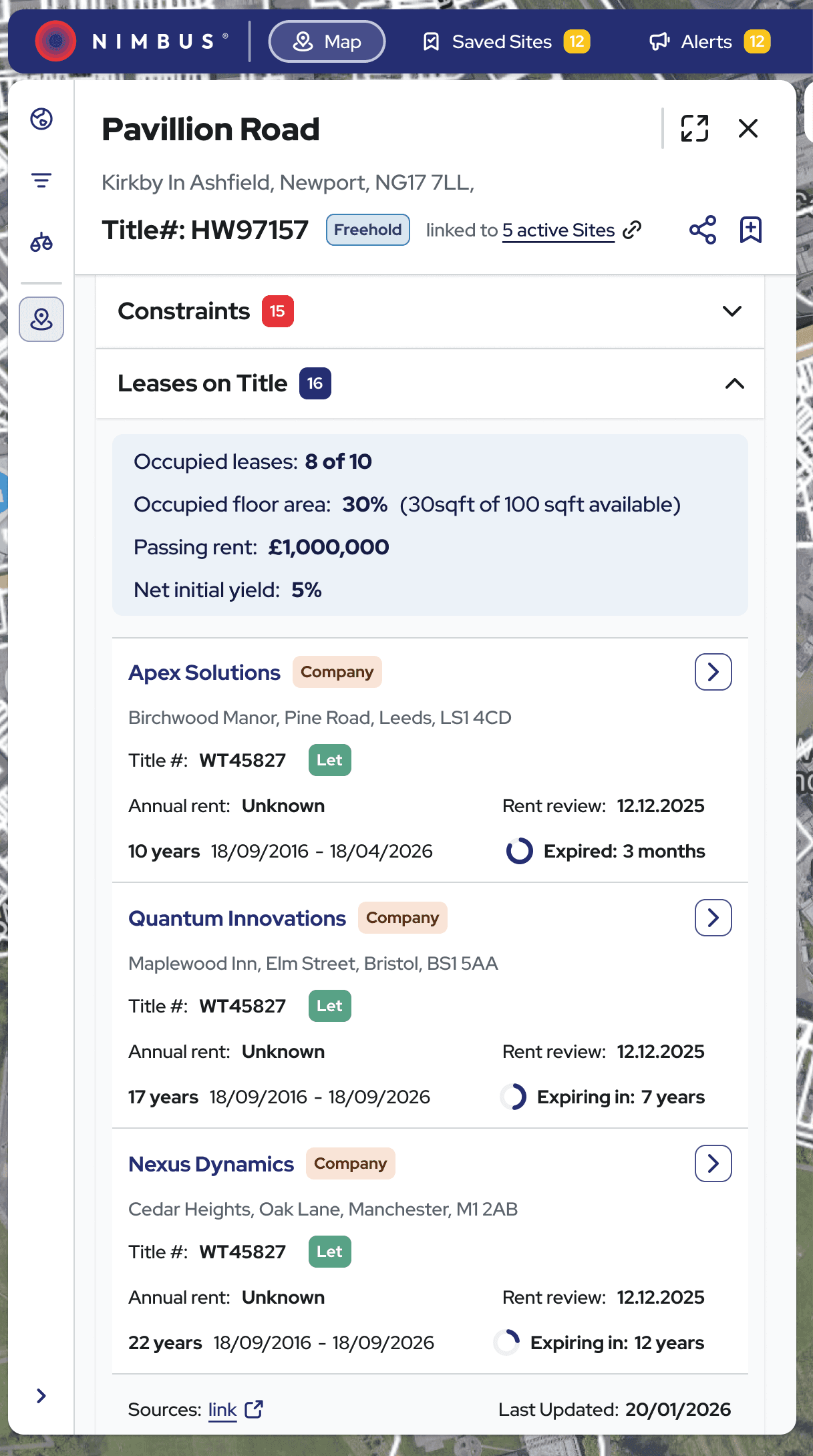Image resolution: width=813 pixels, height=1456 pixels.
Task: Open Apex Solutions details arrow
Action: (713, 672)
